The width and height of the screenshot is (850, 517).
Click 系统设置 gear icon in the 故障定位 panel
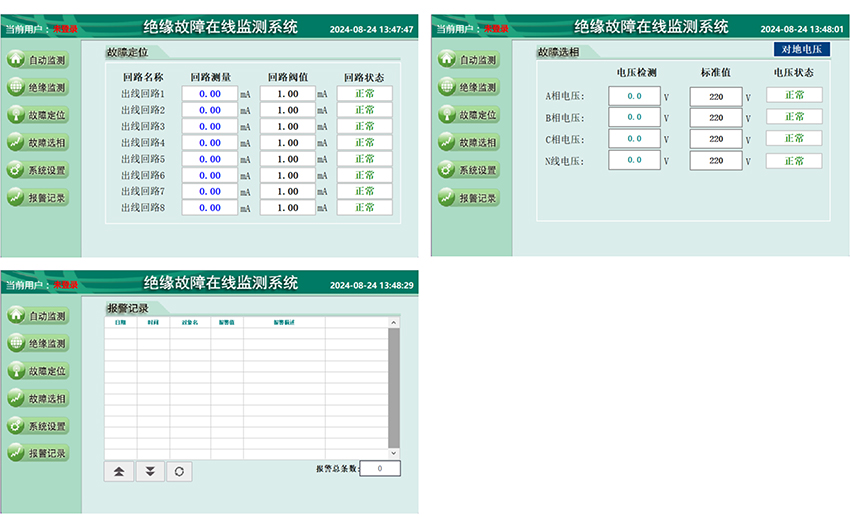16,170
